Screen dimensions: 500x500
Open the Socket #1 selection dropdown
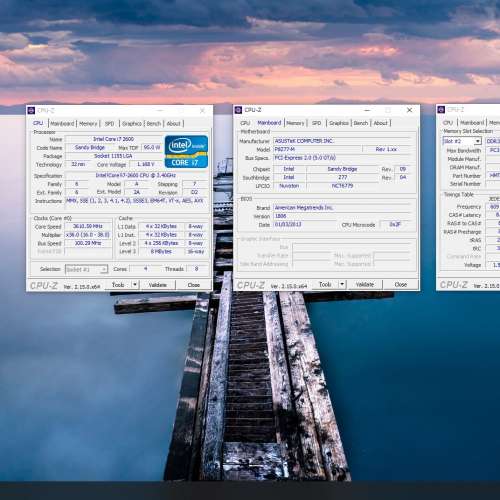(x=86, y=269)
